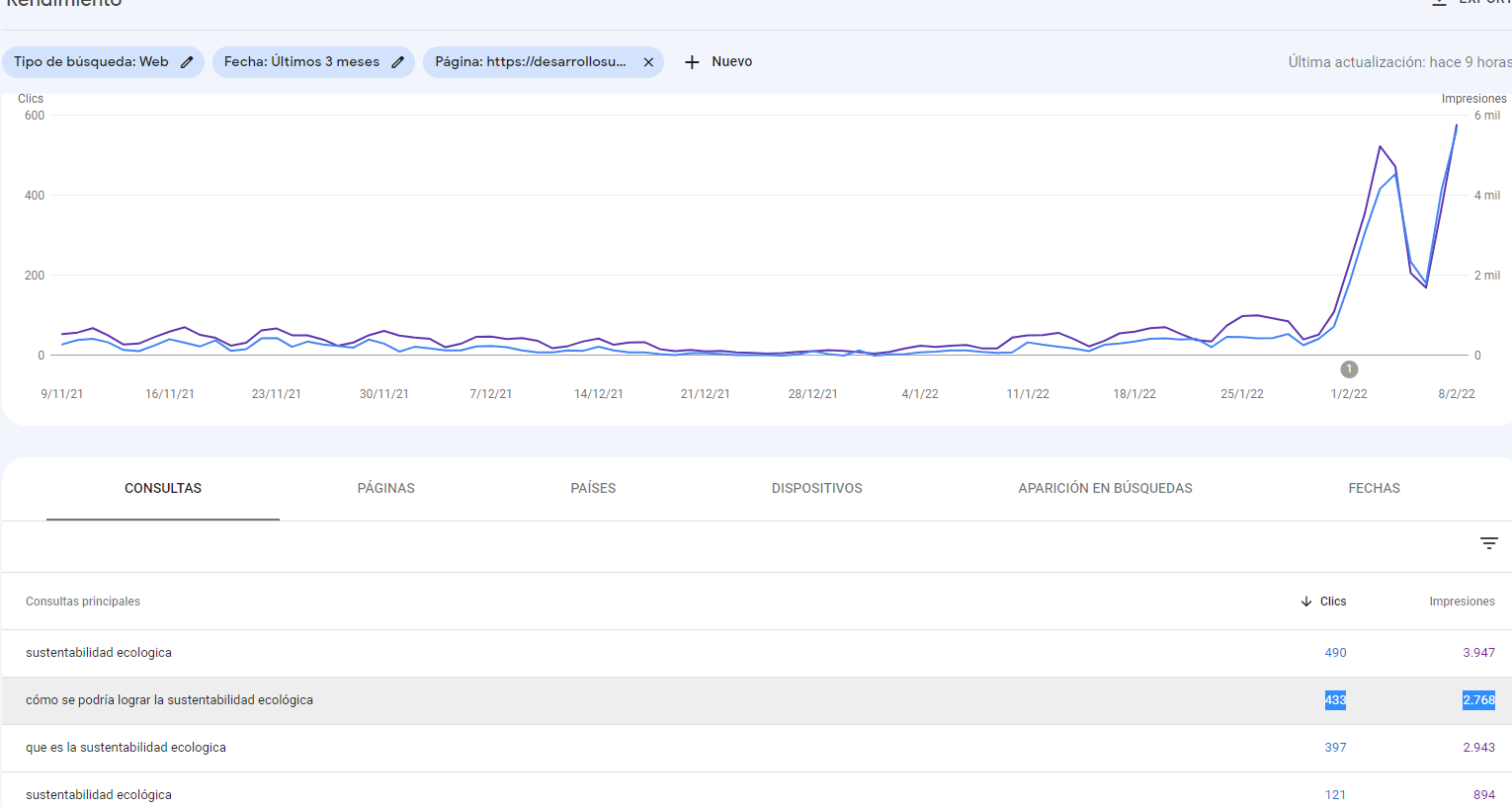Screen dimensions: 1512x807
Task: Open query 'cómo se podría lograr la sustentabilidad ecológica'
Action: (169, 700)
